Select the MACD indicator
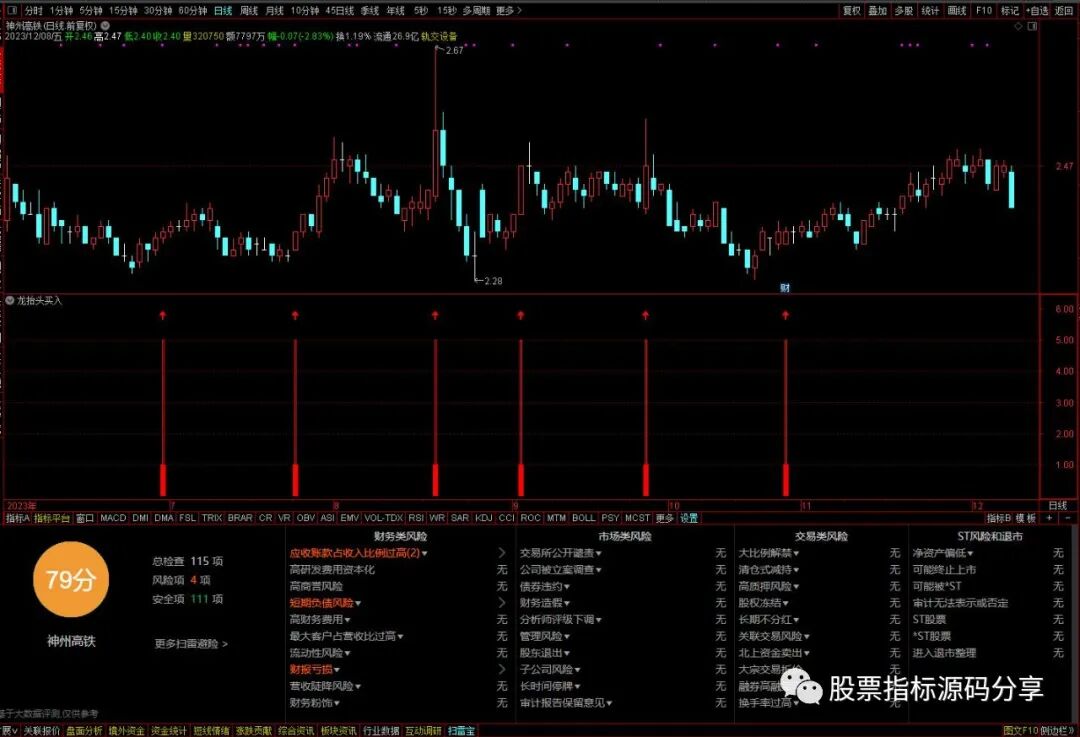Viewport: 1080px width, 737px height. tap(113, 517)
